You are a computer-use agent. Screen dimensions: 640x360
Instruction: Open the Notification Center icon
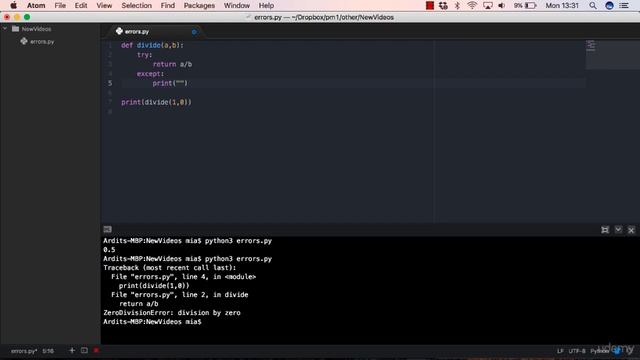pyautogui.click(x=624, y=5)
